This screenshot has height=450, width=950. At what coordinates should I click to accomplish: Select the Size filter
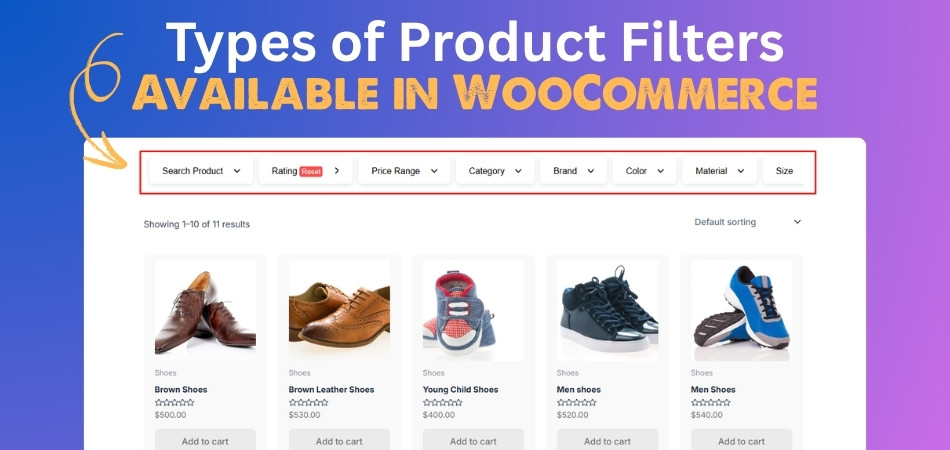(x=783, y=171)
